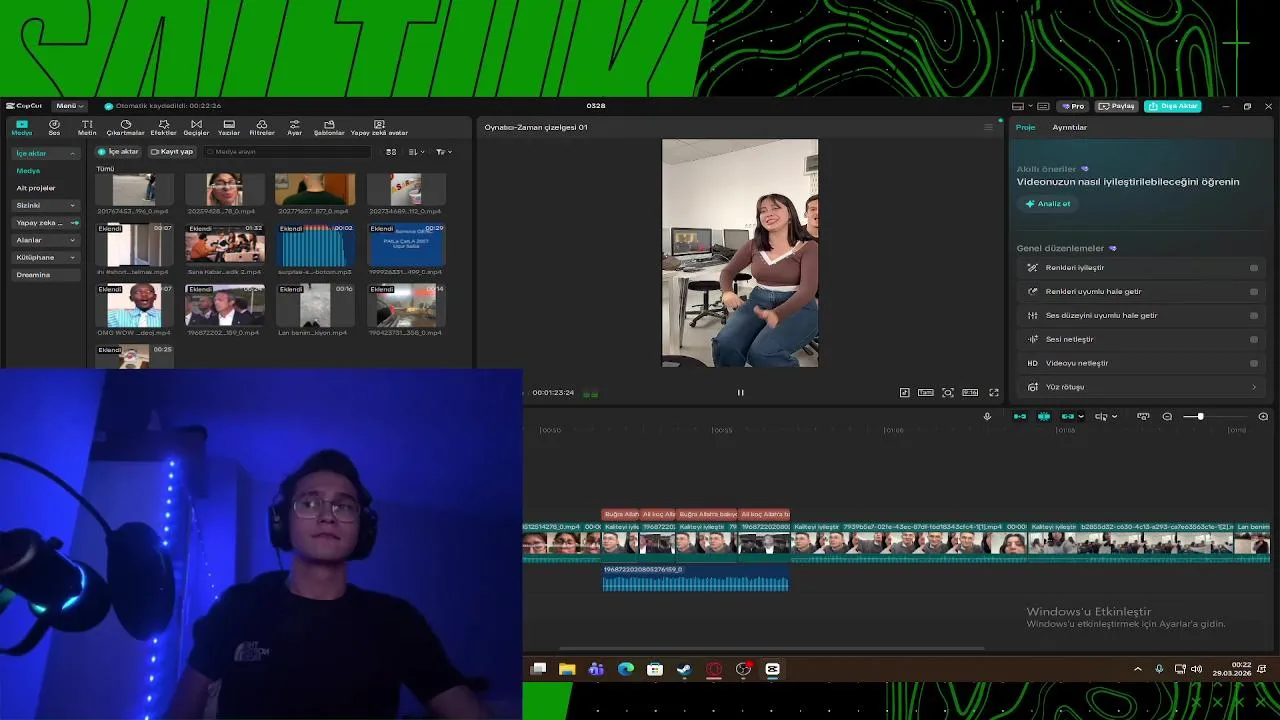Open the Metin text tab
The height and width of the screenshot is (720, 1280).
tap(87, 127)
